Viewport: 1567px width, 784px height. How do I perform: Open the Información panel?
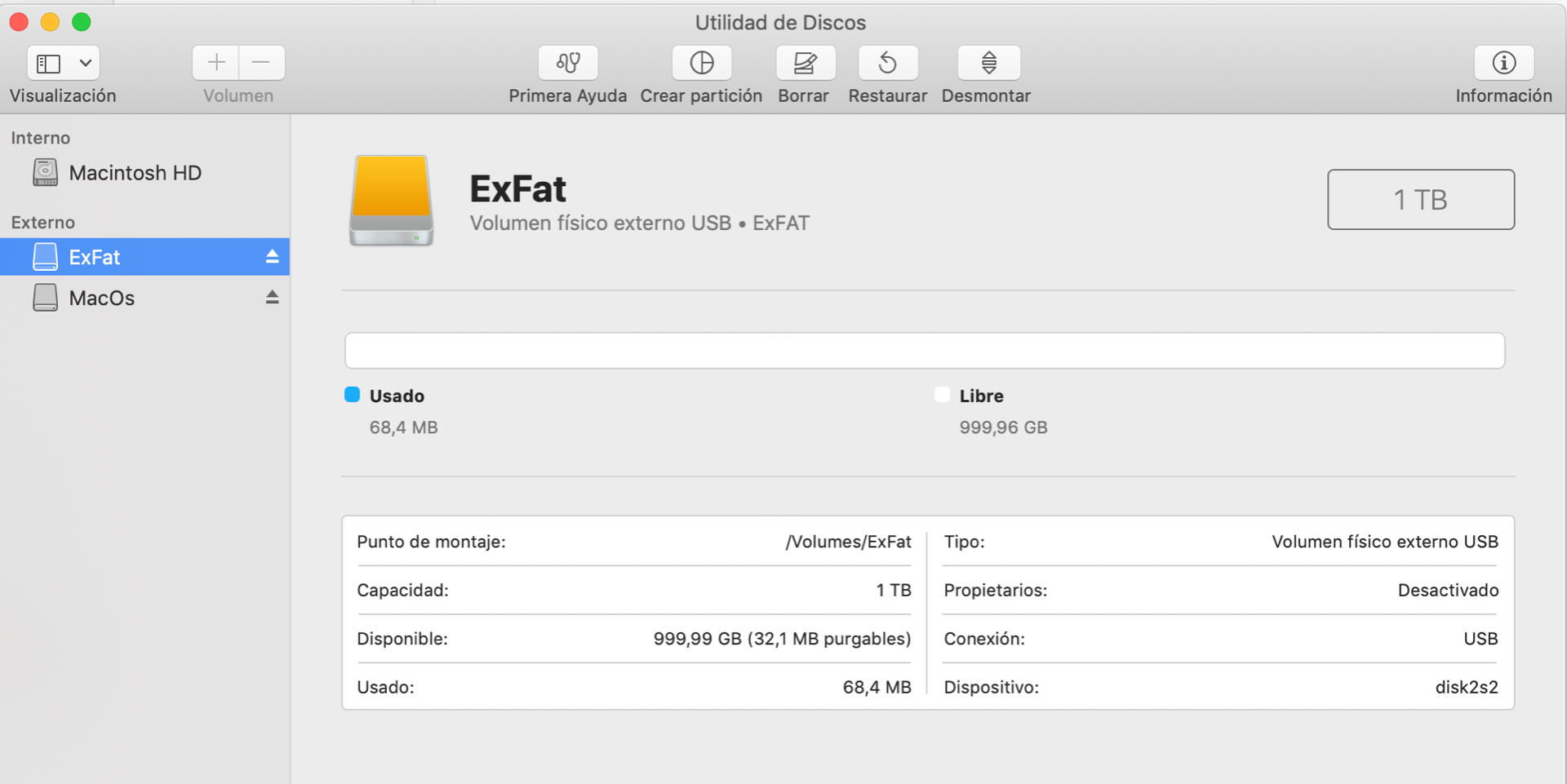pos(1503,63)
